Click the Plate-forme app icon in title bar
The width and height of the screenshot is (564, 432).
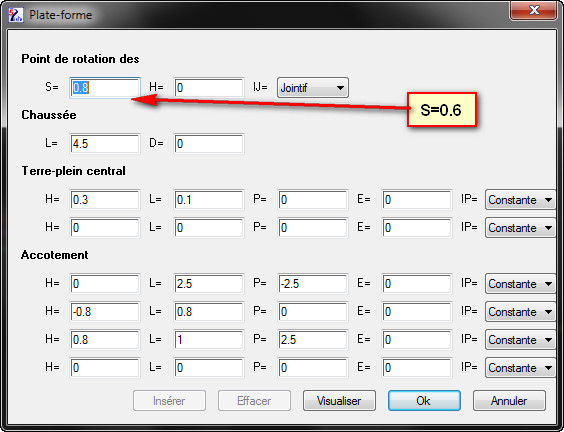click(15, 15)
